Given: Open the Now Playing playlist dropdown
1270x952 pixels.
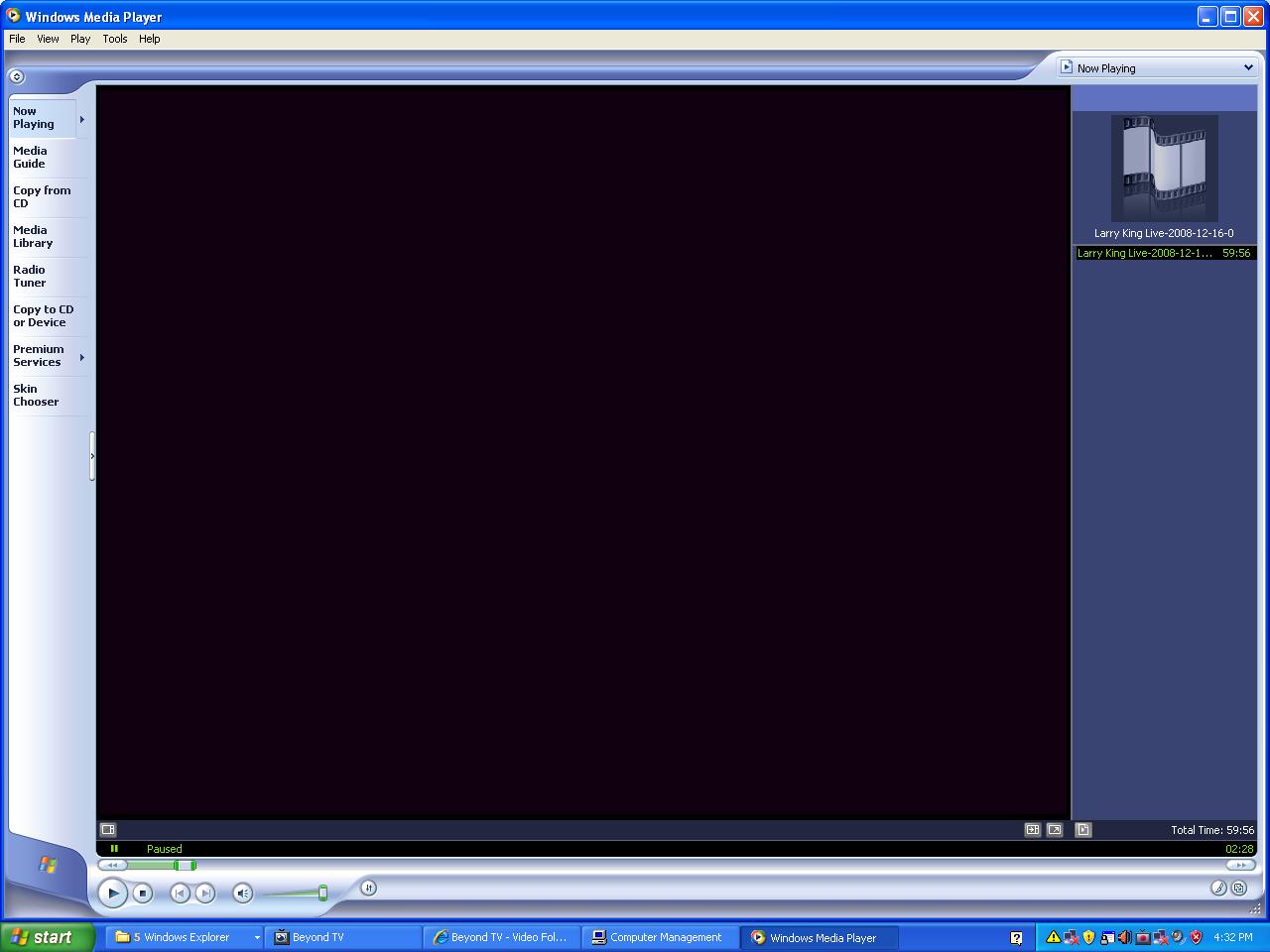Looking at the screenshot, I should [1248, 67].
